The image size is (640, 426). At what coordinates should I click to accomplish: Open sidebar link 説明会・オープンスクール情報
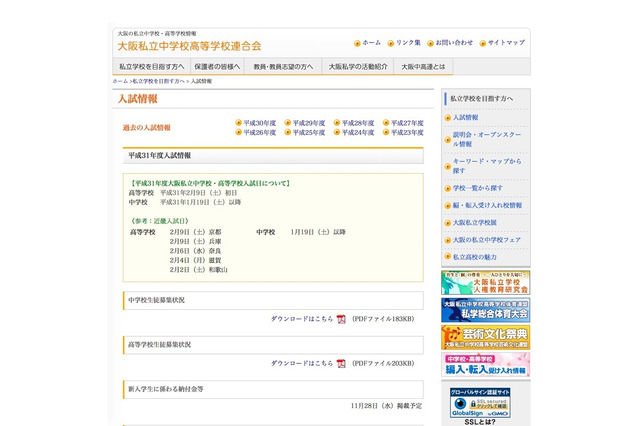pos(487,139)
